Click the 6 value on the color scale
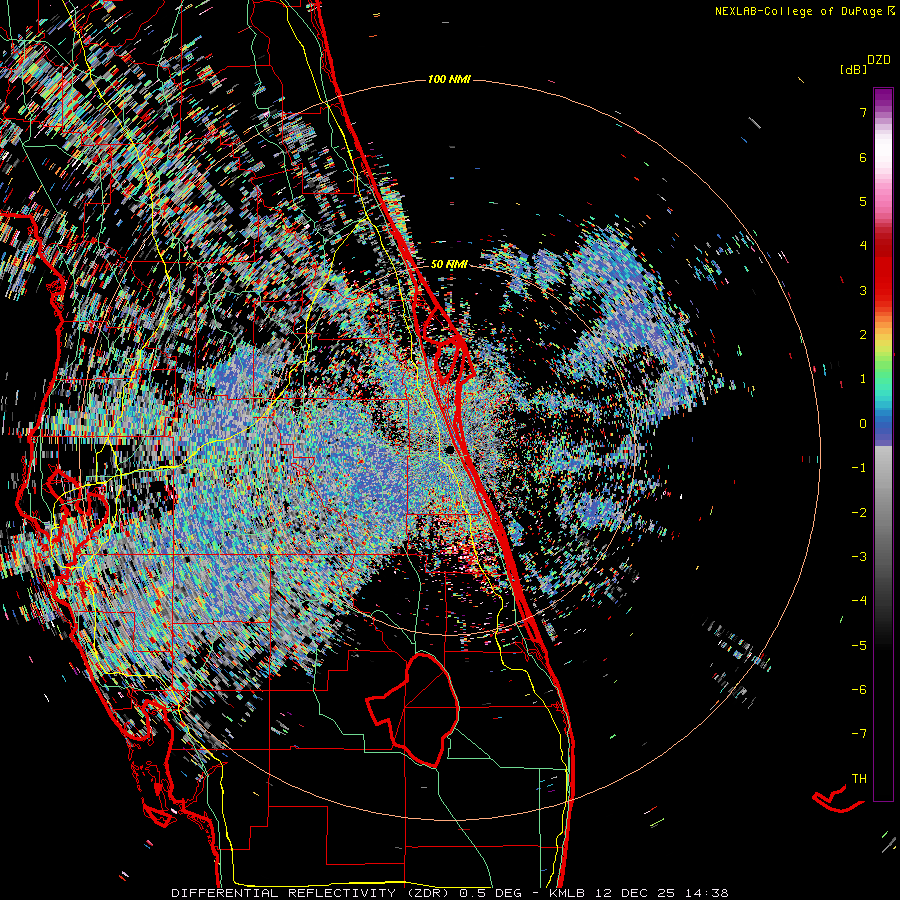This screenshot has width=900, height=900. (x=863, y=157)
